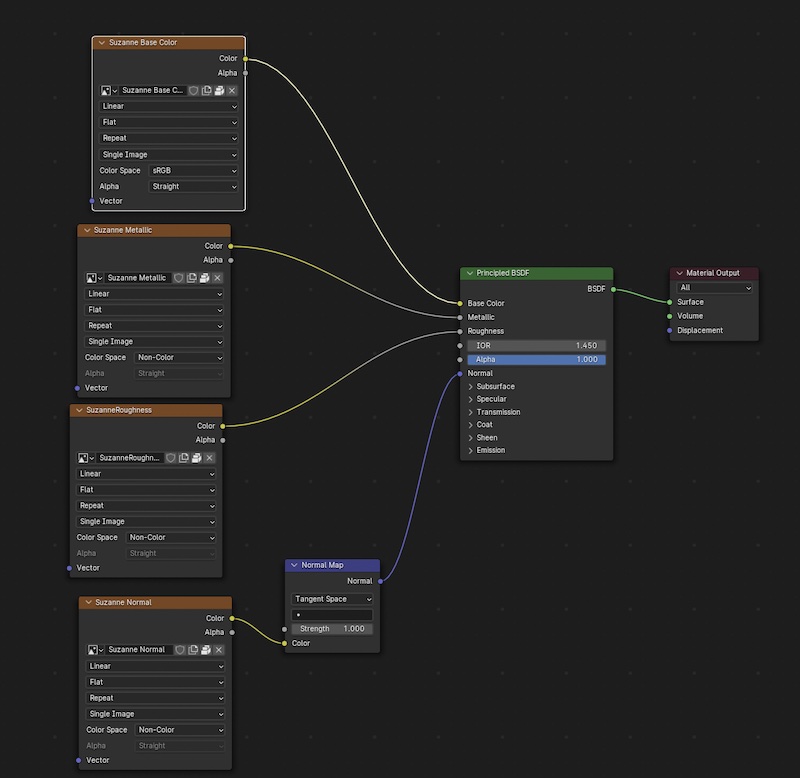Click the Roughness input socket on Principled BSDF
Viewport: 800px width, 778px height.
pos(460,332)
